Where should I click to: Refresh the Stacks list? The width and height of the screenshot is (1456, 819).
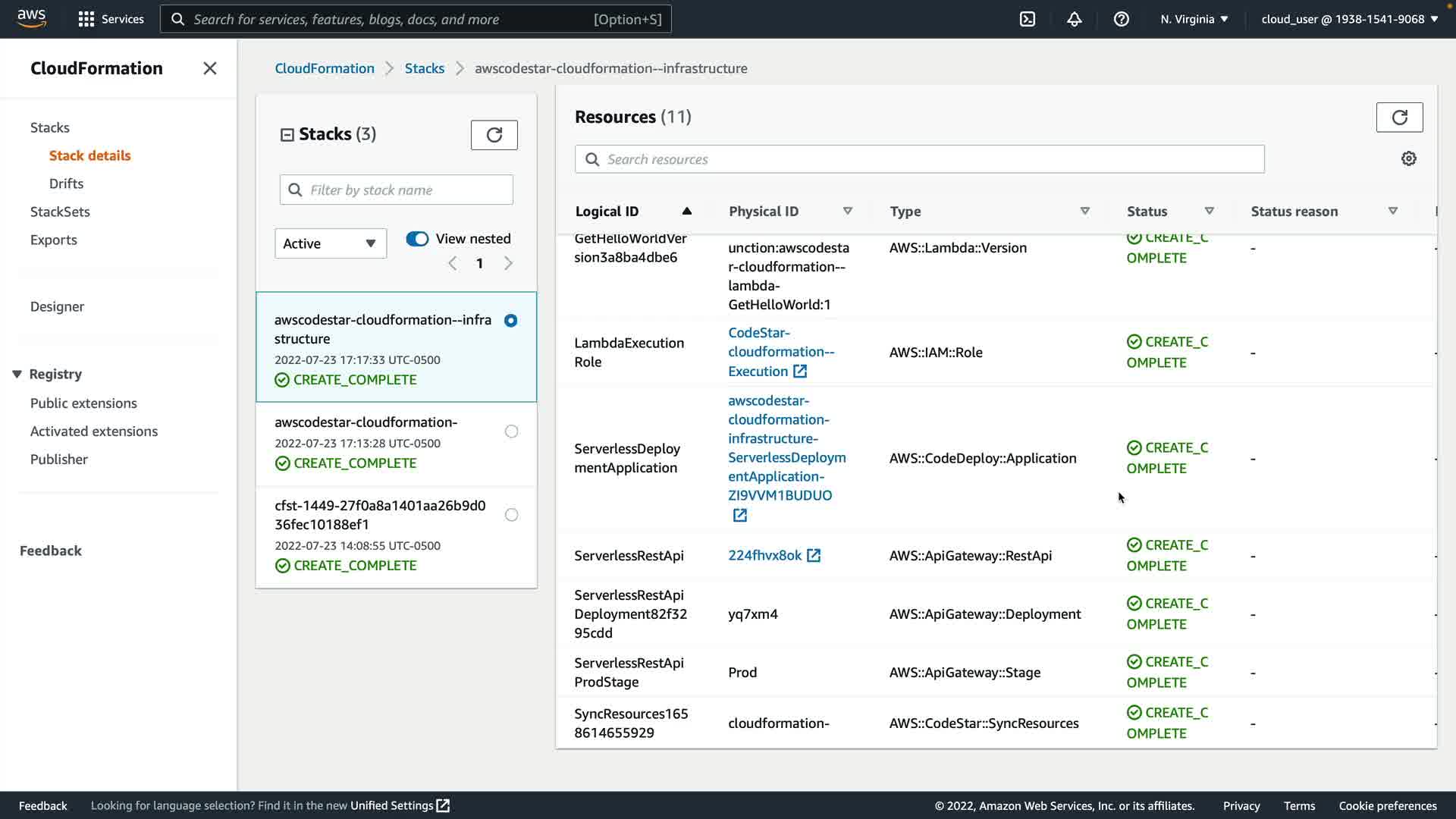click(x=494, y=135)
